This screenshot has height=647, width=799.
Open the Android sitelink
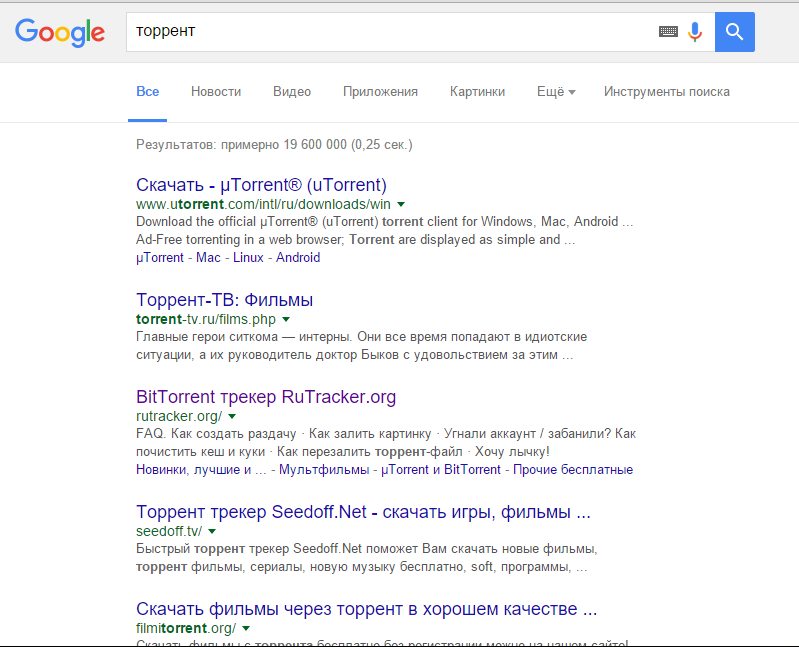pyautogui.click(x=298, y=258)
